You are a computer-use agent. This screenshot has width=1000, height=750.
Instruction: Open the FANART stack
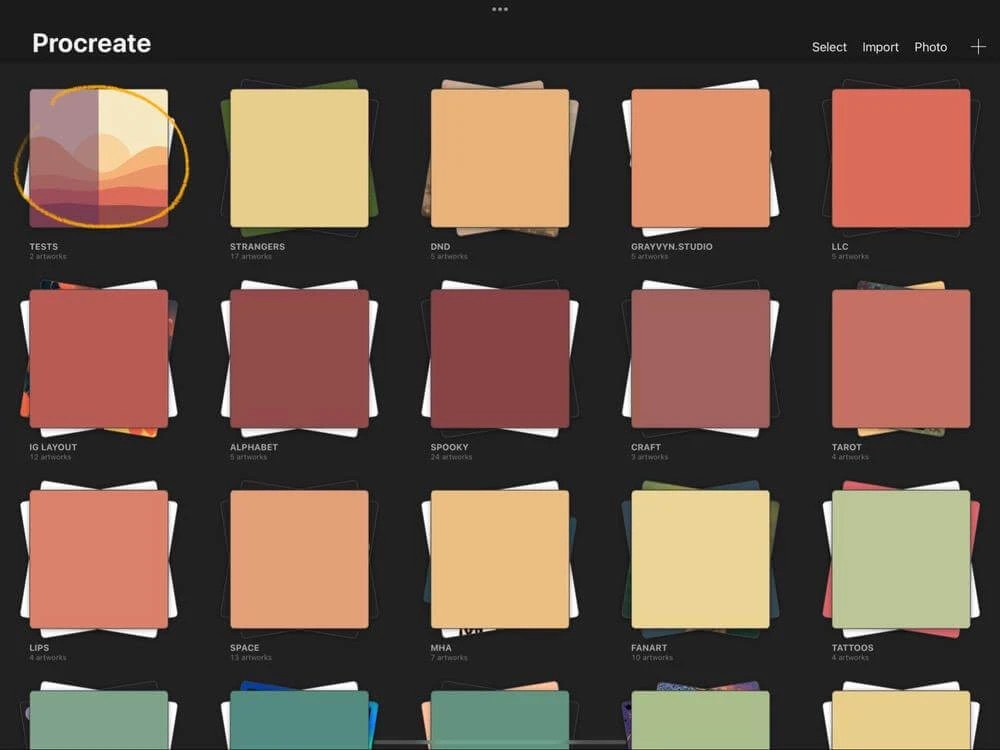tap(700, 558)
